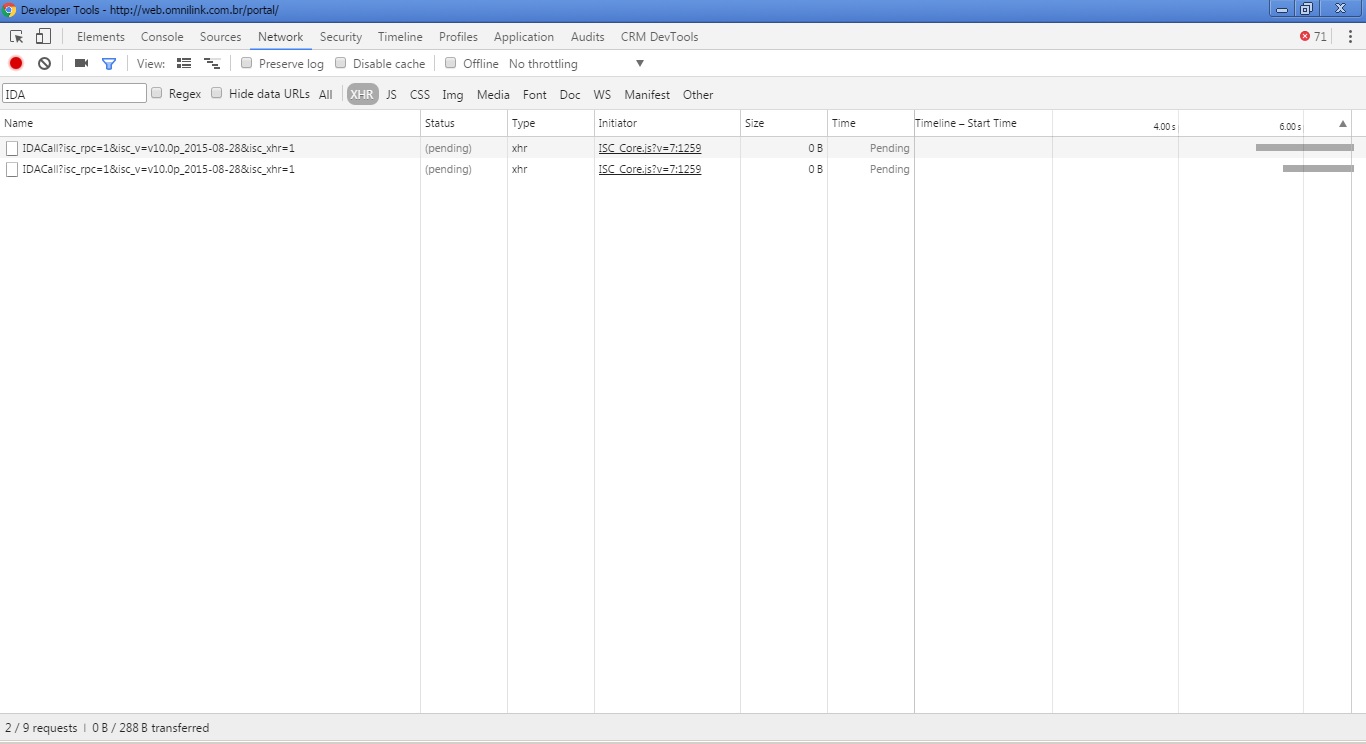Enable the Regex filter checkbox

pos(157,93)
